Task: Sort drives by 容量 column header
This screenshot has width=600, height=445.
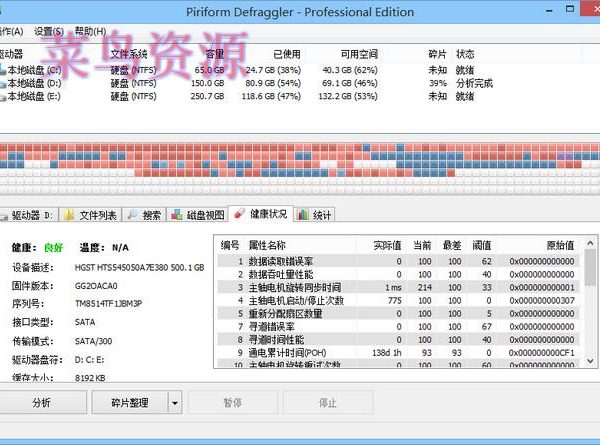Action: click(x=214, y=54)
